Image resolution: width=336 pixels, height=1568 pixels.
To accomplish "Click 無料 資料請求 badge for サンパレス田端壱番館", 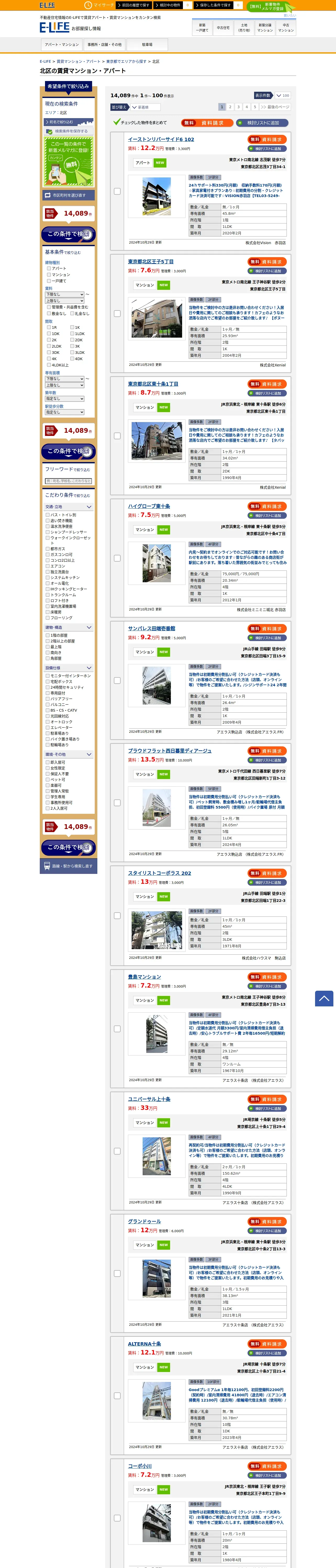I will click(268, 629).
